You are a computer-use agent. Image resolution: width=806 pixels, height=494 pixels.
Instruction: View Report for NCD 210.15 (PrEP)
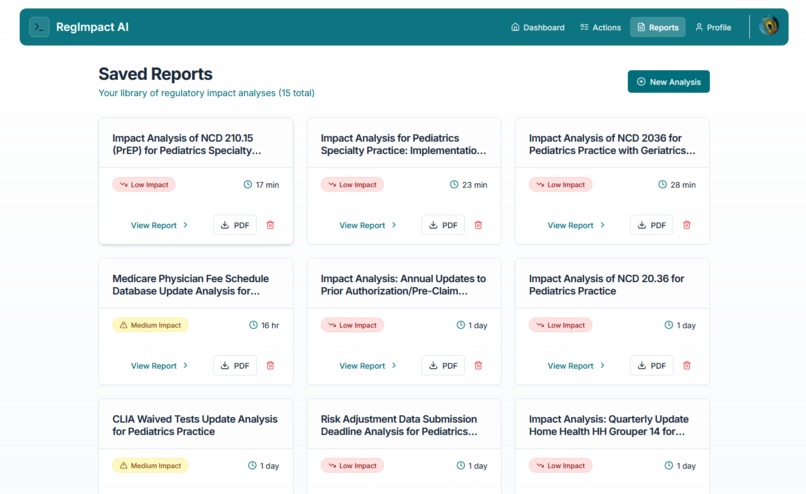(x=159, y=225)
